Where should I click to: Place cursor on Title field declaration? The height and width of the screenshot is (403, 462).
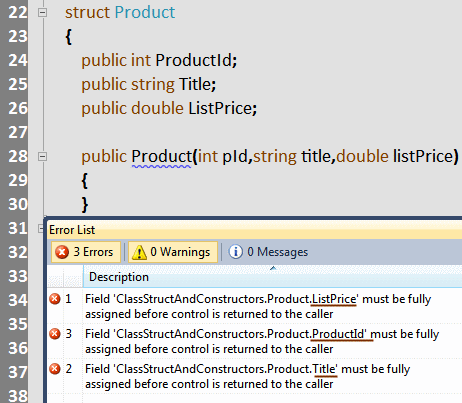pyautogui.click(x=195, y=84)
